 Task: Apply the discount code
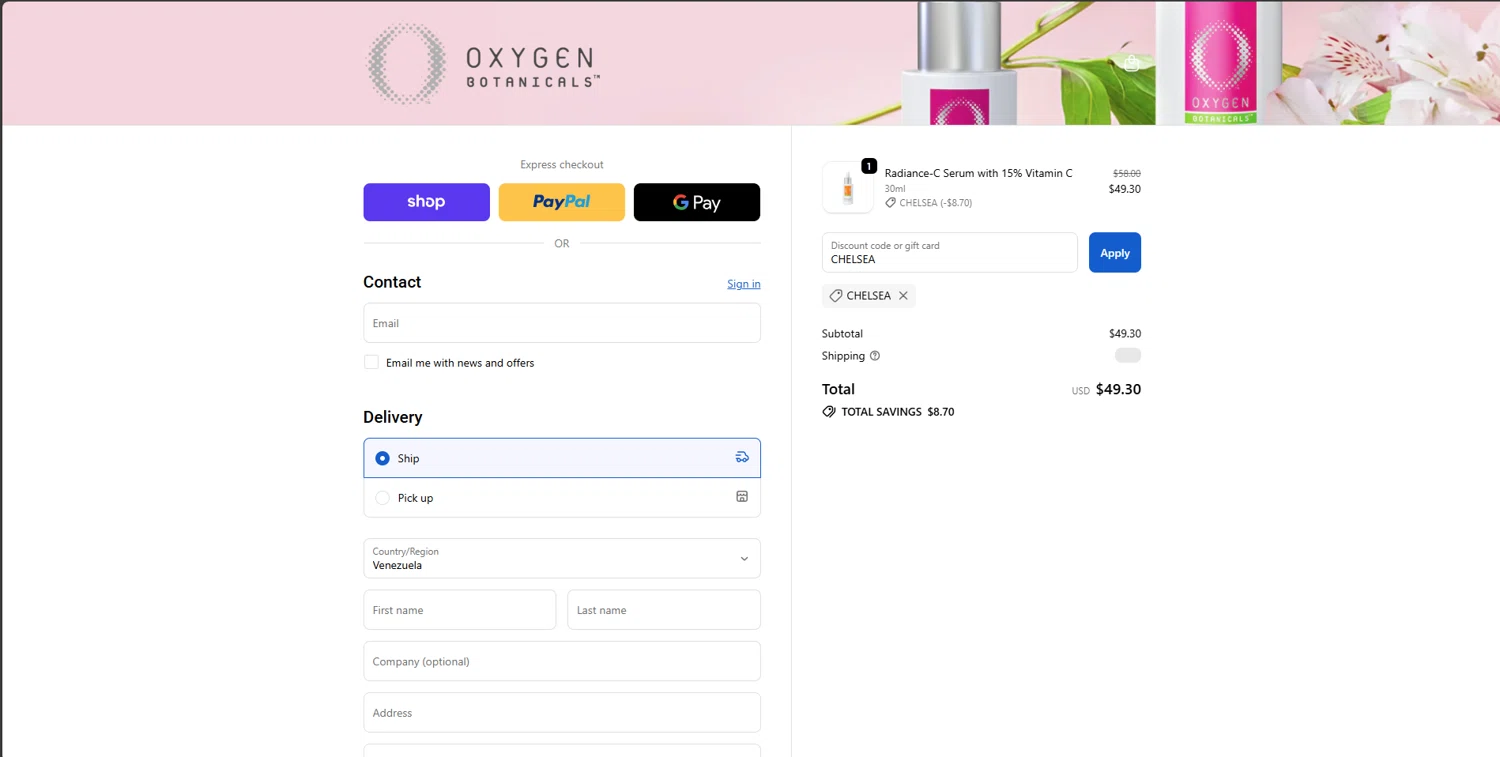(1115, 253)
